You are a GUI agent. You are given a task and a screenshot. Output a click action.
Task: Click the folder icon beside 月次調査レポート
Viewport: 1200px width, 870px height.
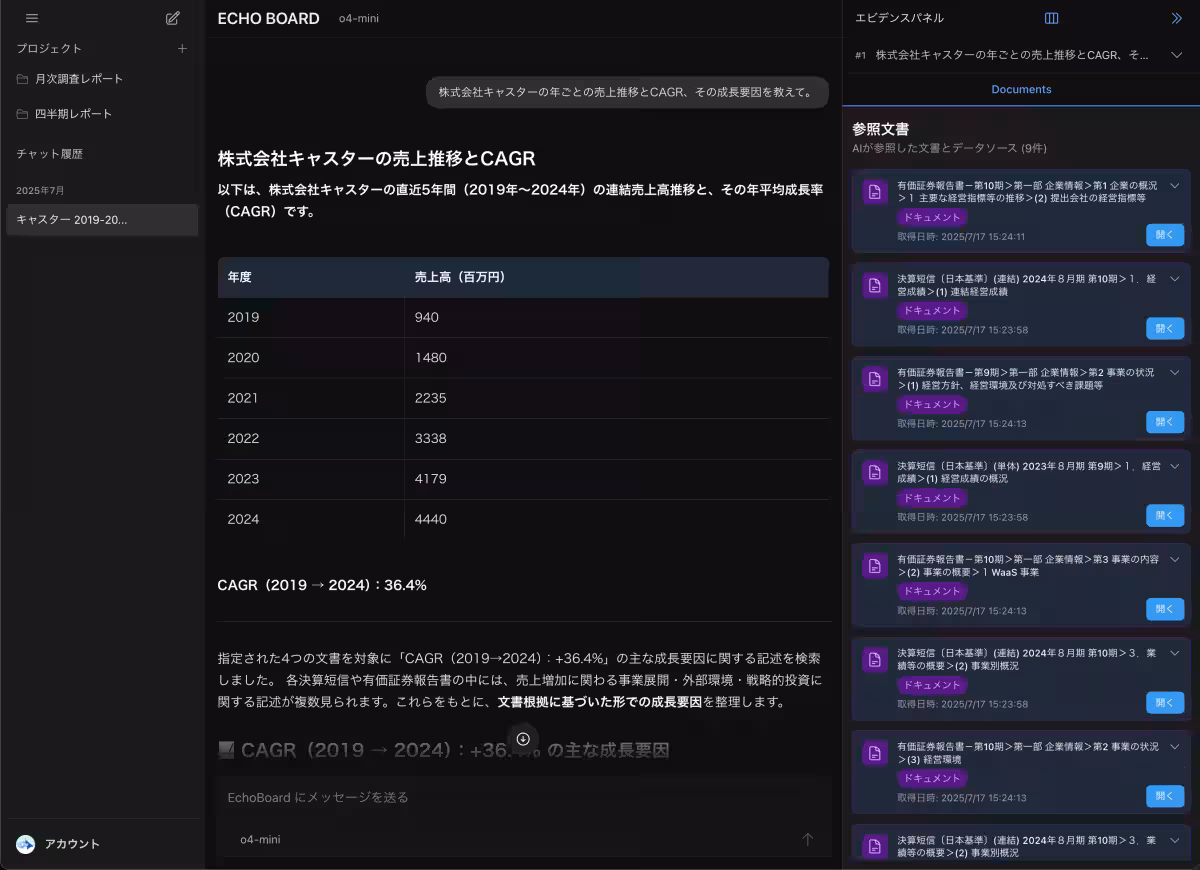click(22, 78)
